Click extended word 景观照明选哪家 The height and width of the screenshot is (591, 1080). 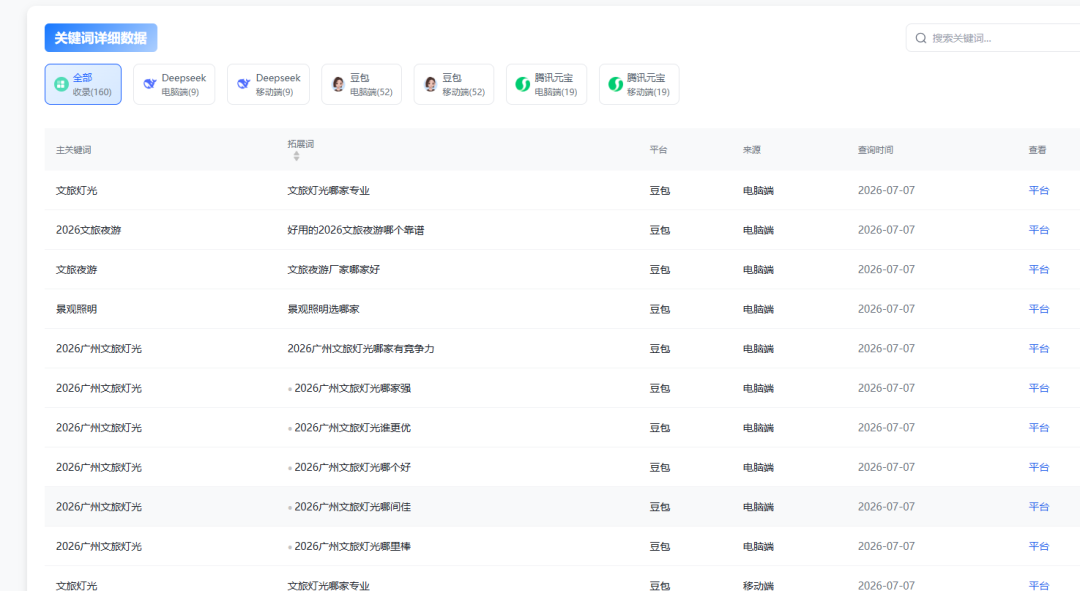(x=323, y=309)
